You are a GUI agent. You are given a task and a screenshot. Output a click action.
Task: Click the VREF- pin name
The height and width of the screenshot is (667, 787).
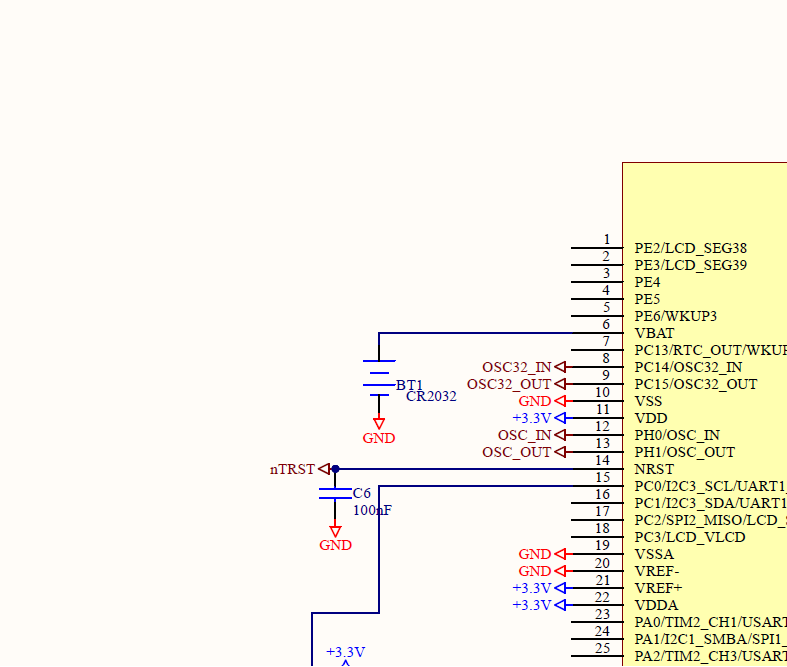[x=657, y=571]
